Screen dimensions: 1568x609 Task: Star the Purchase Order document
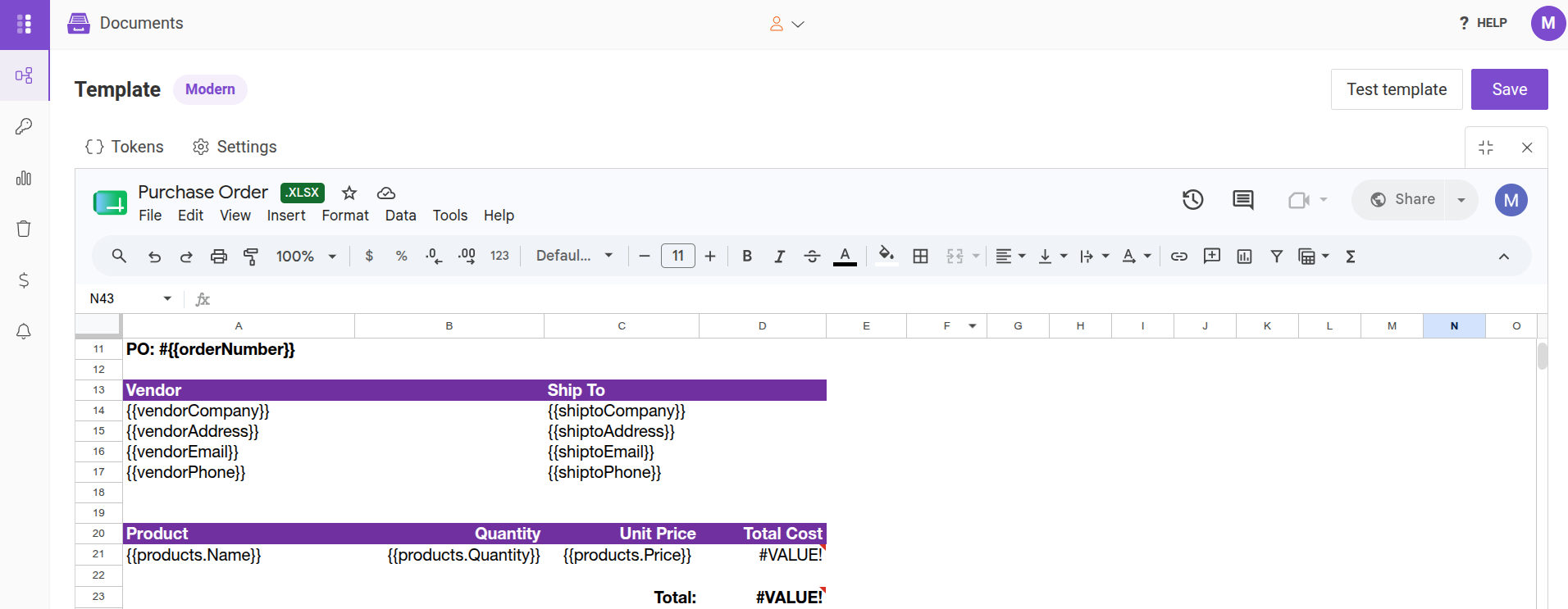pos(349,193)
